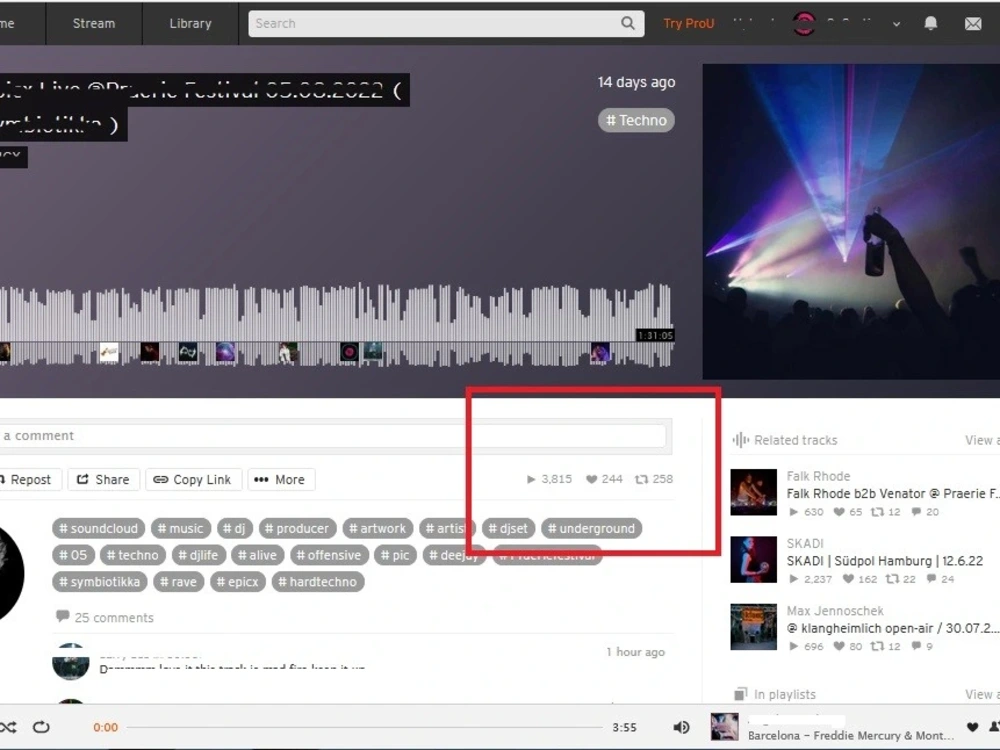Select the # underground tag

click(591, 528)
